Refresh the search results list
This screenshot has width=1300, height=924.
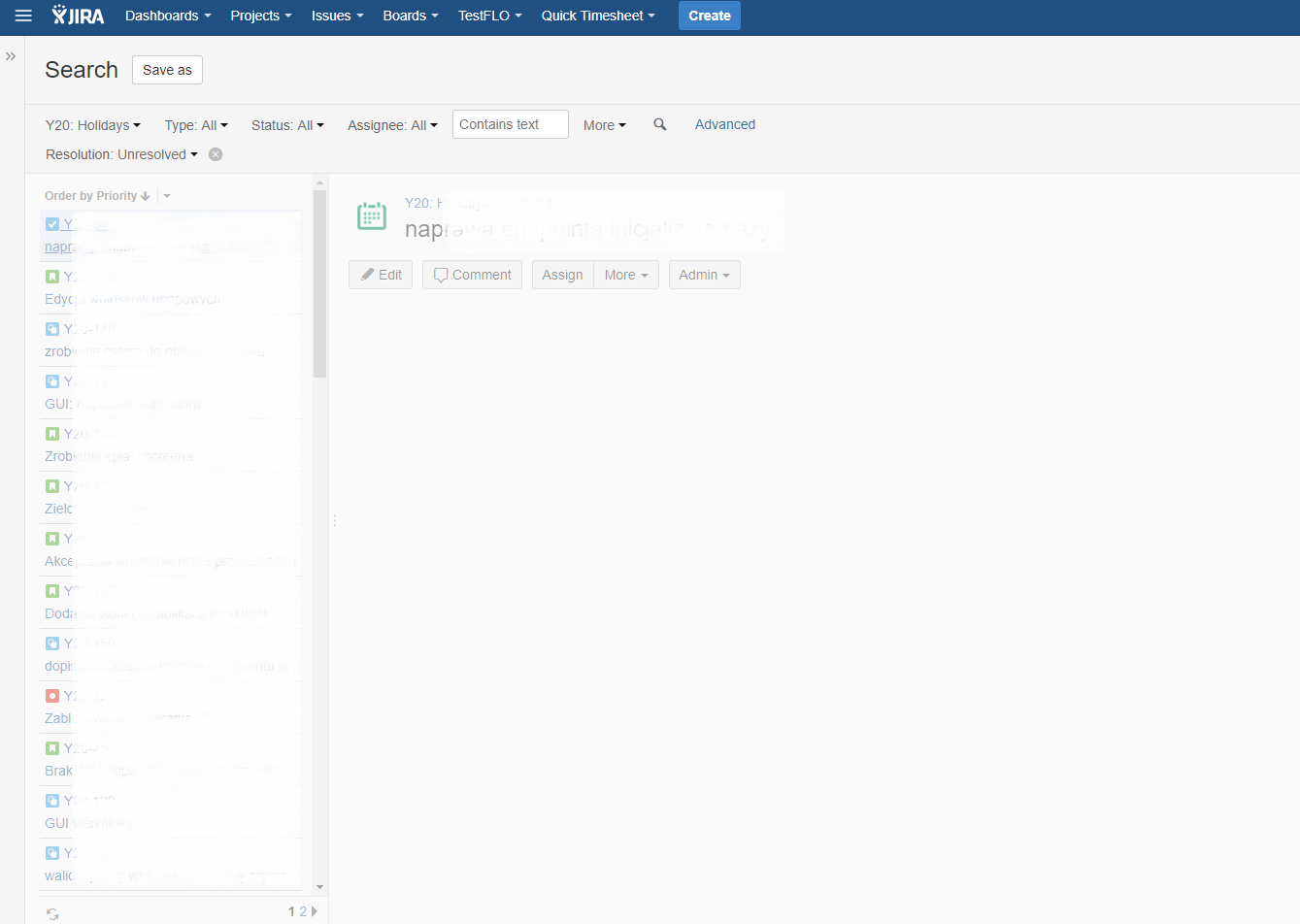pos(52,913)
